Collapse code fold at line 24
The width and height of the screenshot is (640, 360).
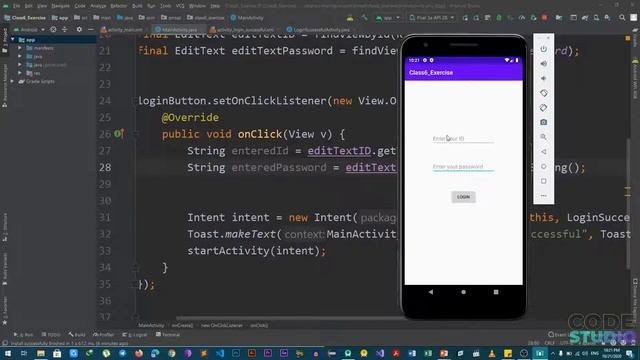(x=135, y=101)
